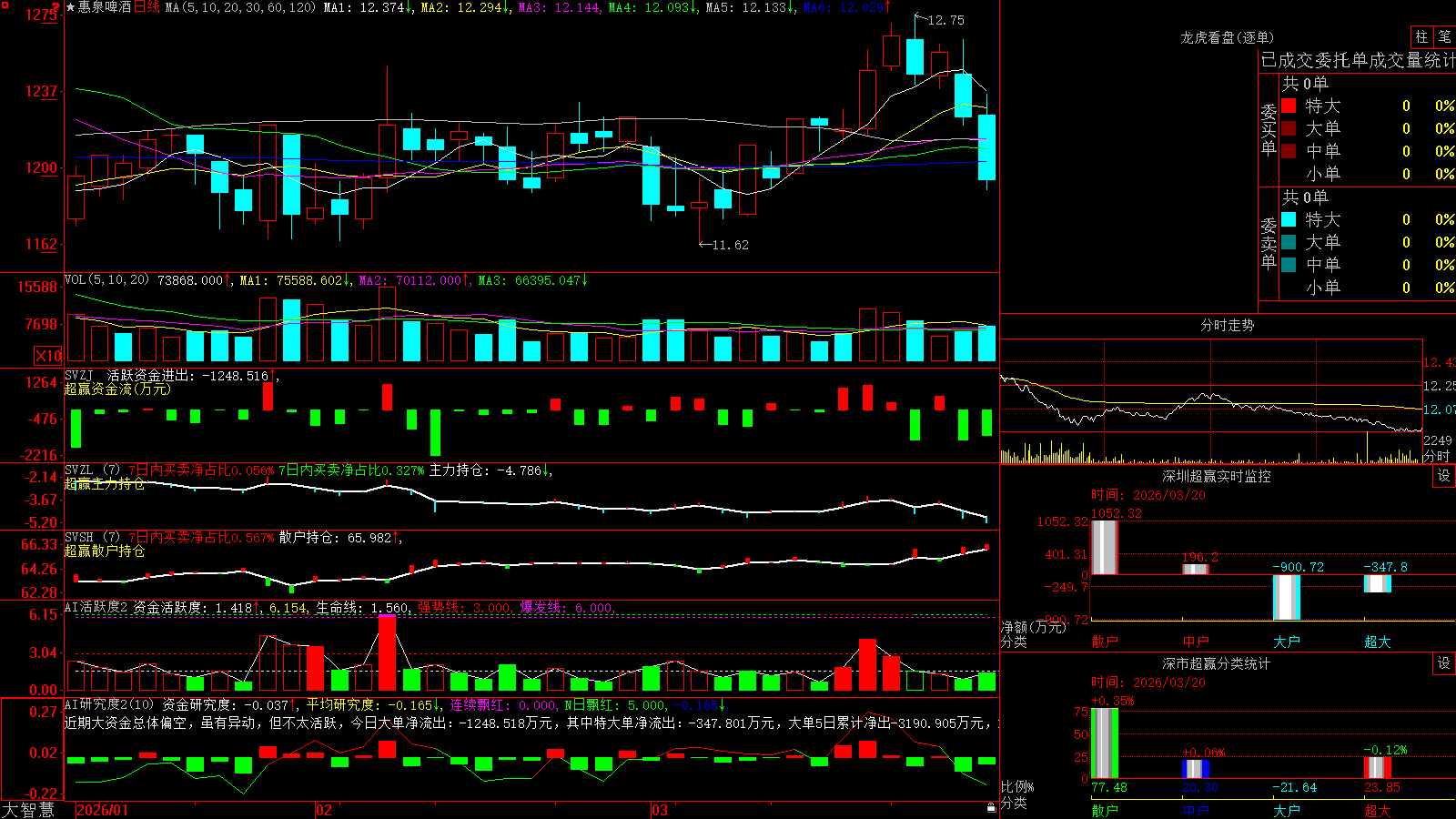Click the dark red 大单 buy order swatch

point(1289,128)
